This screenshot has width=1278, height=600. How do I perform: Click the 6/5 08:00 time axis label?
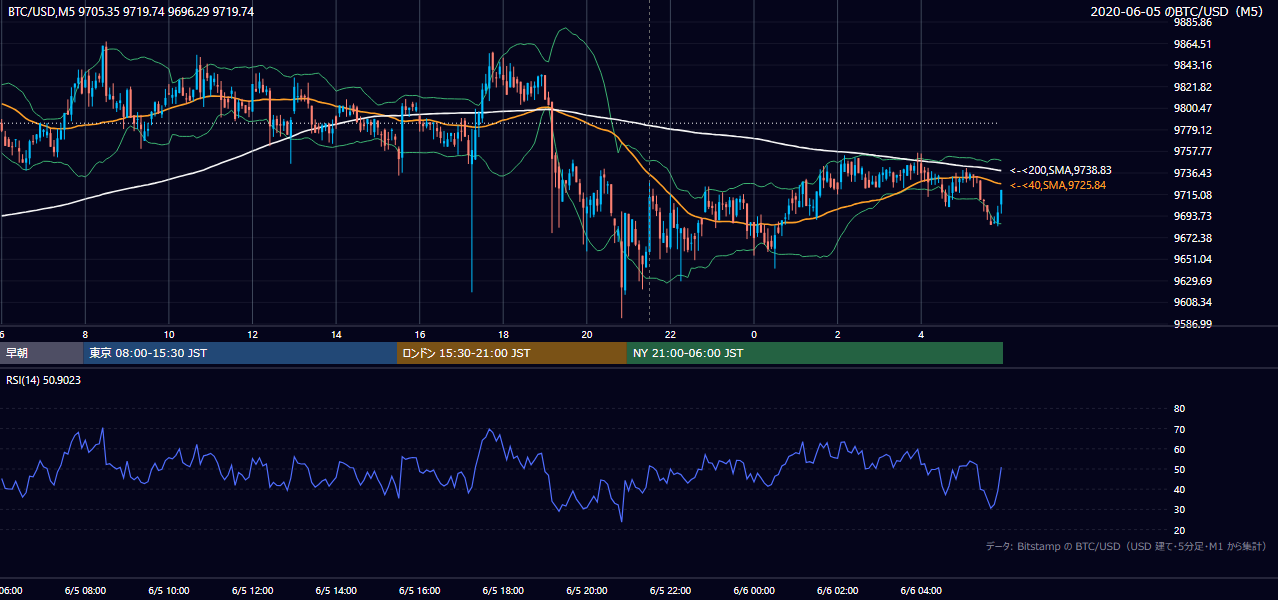(85, 591)
